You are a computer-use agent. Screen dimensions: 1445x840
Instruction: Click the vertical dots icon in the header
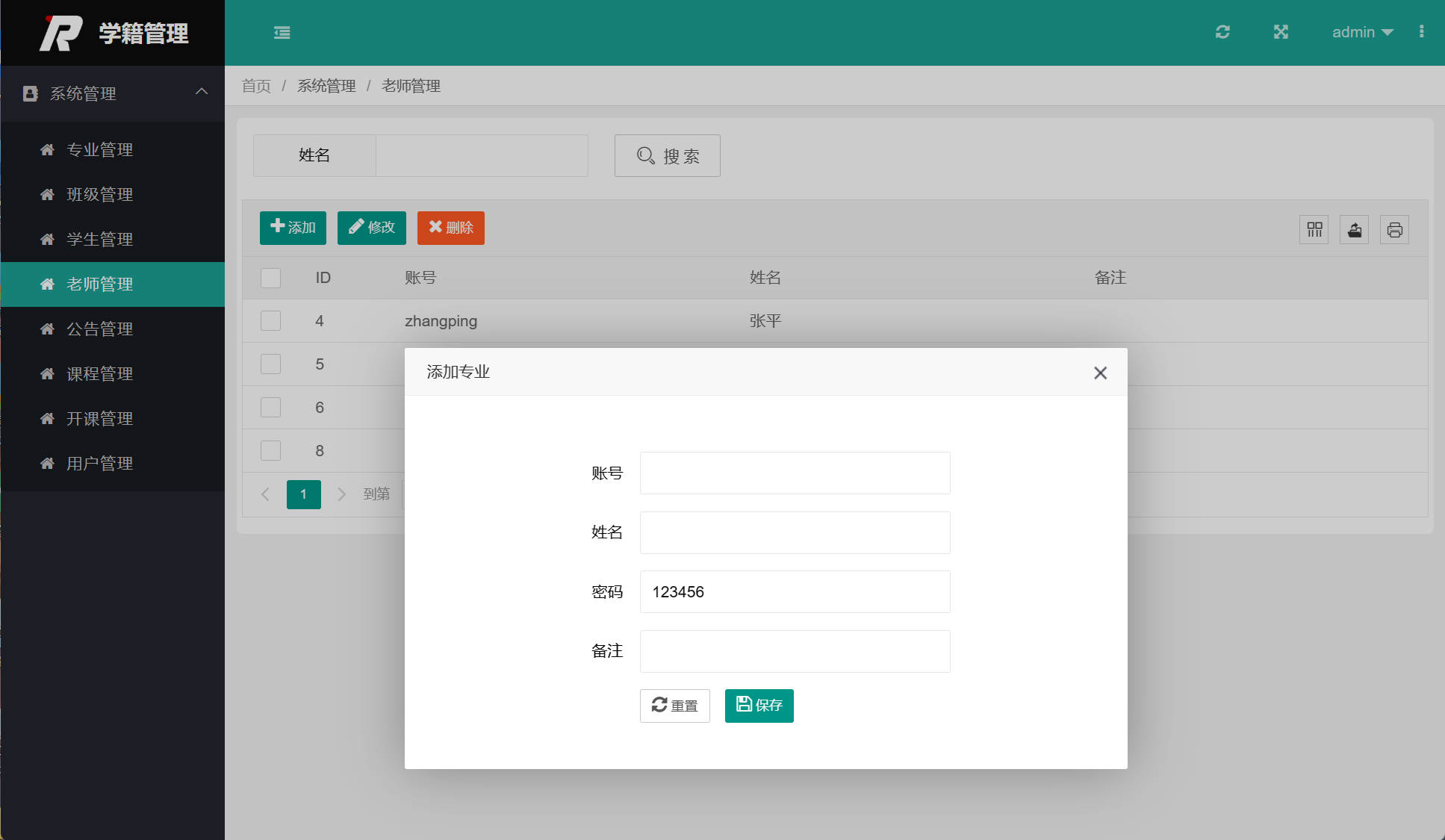click(1422, 31)
